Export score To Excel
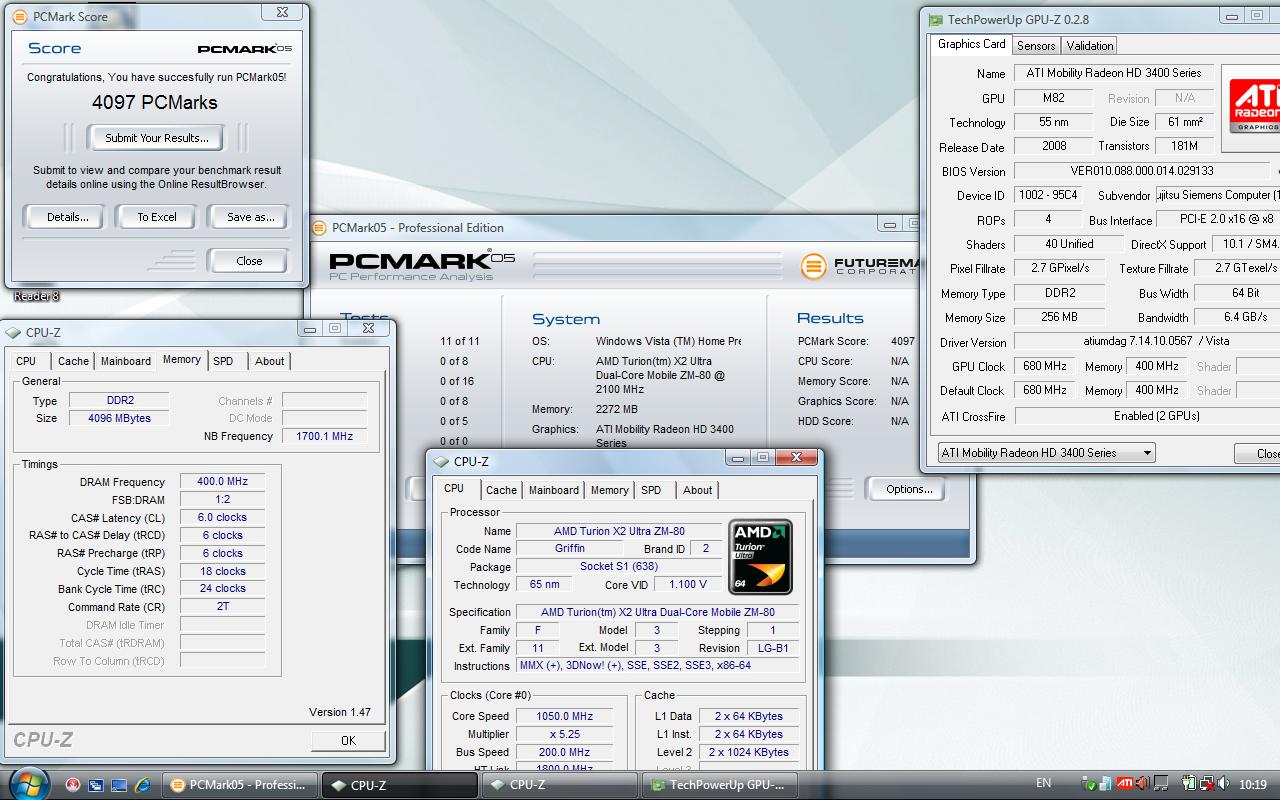This screenshot has height=800, width=1280. 157,217
